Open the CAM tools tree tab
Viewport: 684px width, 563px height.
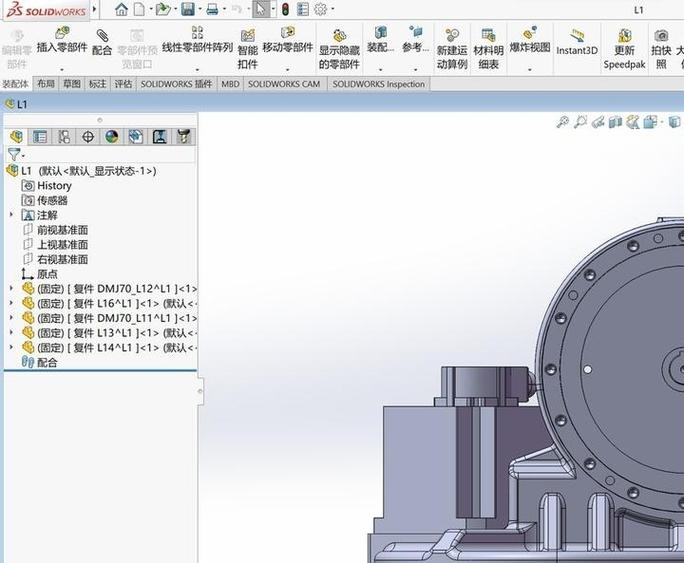coord(184,137)
